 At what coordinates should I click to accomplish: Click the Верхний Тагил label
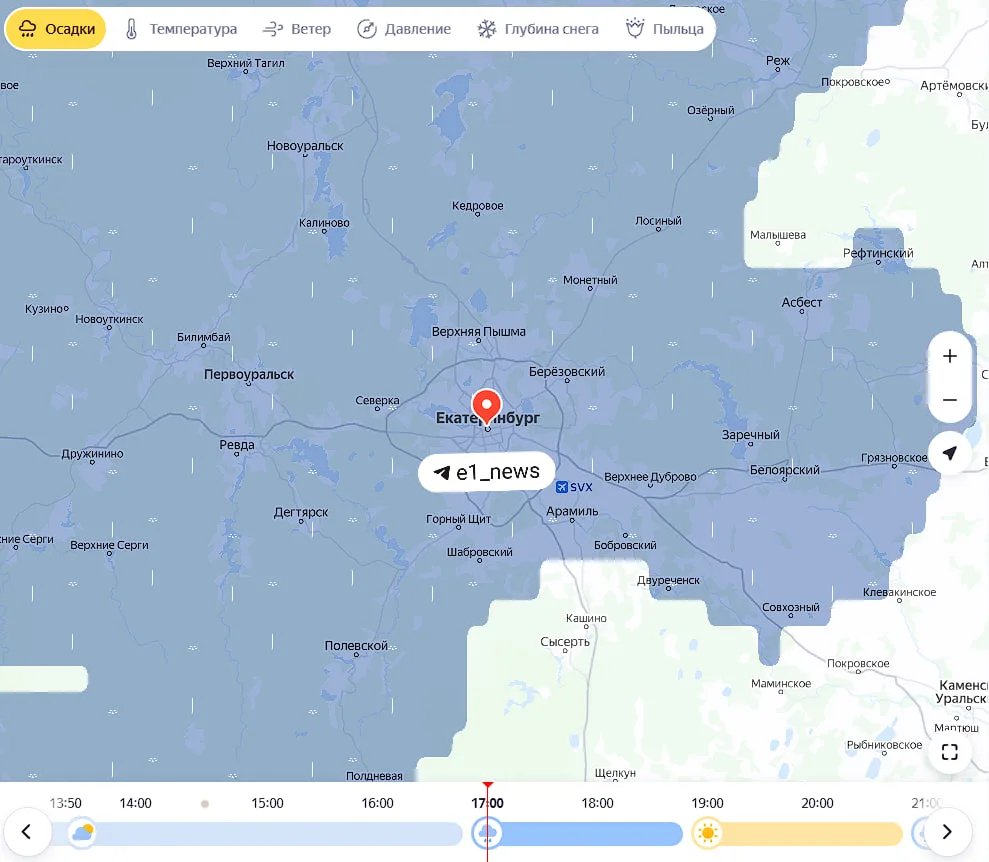(x=246, y=63)
